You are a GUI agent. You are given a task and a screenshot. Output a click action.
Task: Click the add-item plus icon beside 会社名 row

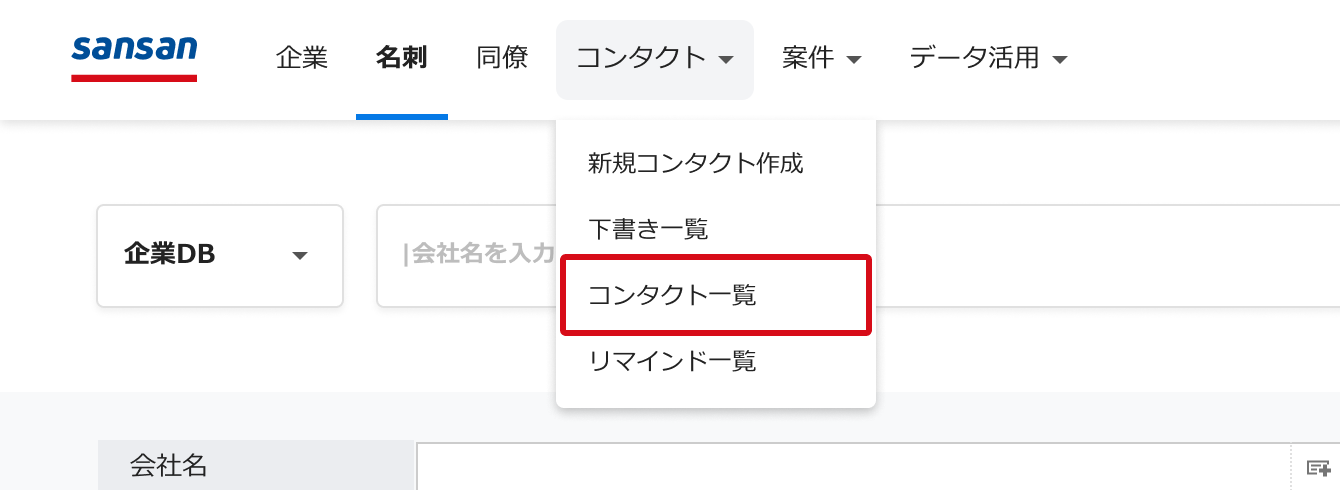pyautogui.click(x=1317, y=468)
